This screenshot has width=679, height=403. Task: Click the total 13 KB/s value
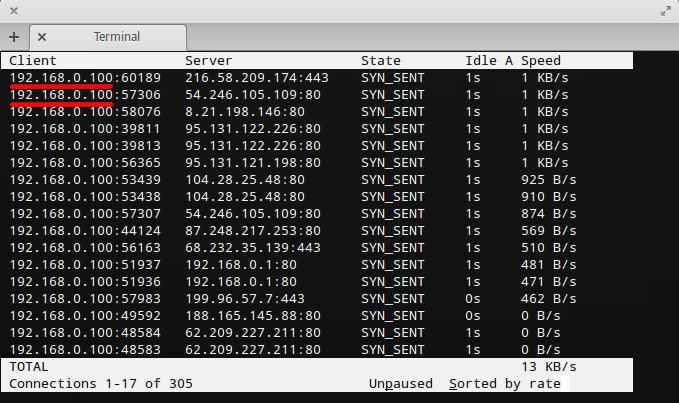point(549,367)
